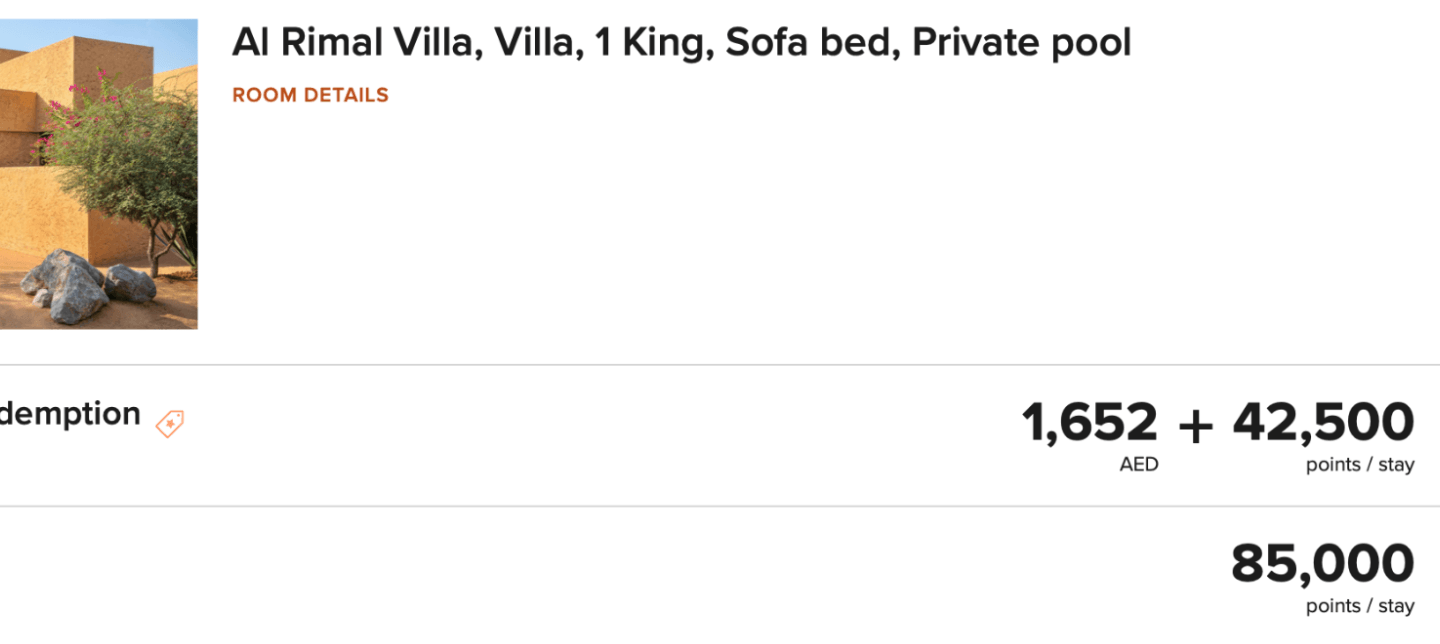Click the Al Rimal Villa photo thumbnail
The width and height of the screenshot is (1440, 644).
[x=98, y=174]
